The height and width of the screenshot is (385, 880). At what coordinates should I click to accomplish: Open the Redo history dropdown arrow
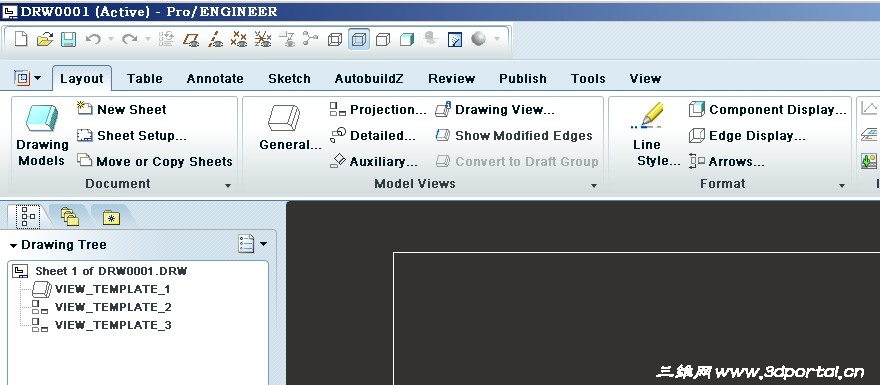click(148, 39)
